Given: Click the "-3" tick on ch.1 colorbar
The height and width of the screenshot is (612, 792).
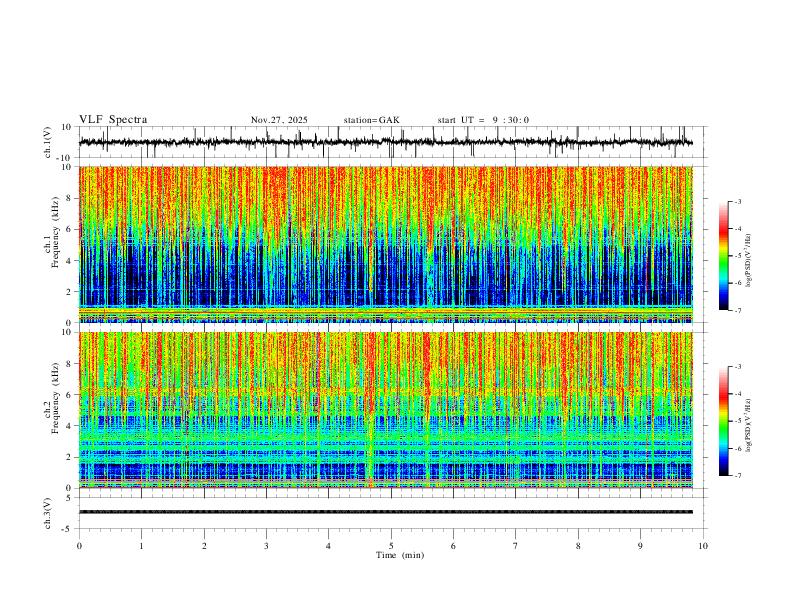Looking at the screenshot, I should coord(738,201).
